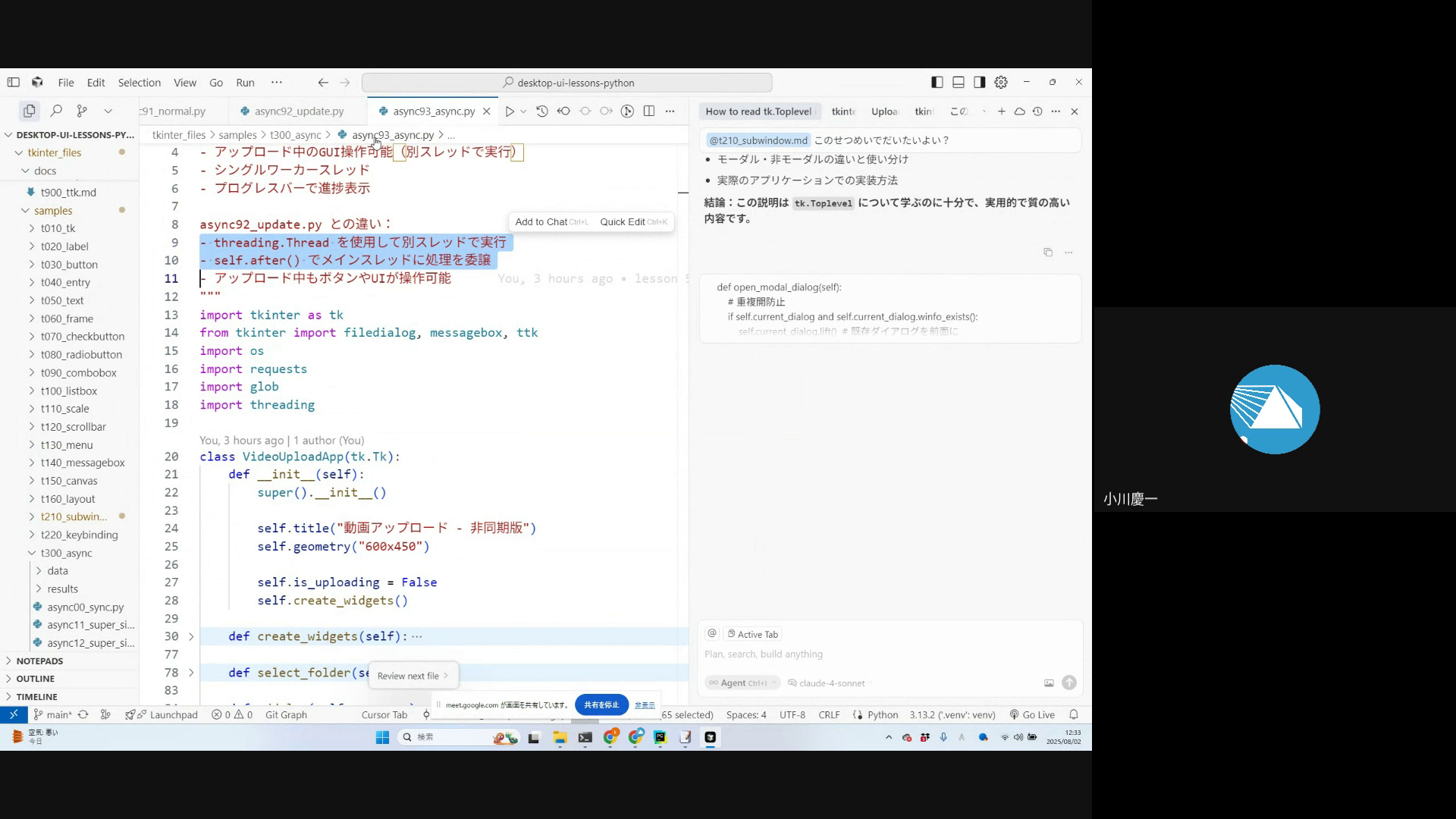Click the Split Editor icon
The width and height of the screenshot is (1456, 819).
(649, 111)
